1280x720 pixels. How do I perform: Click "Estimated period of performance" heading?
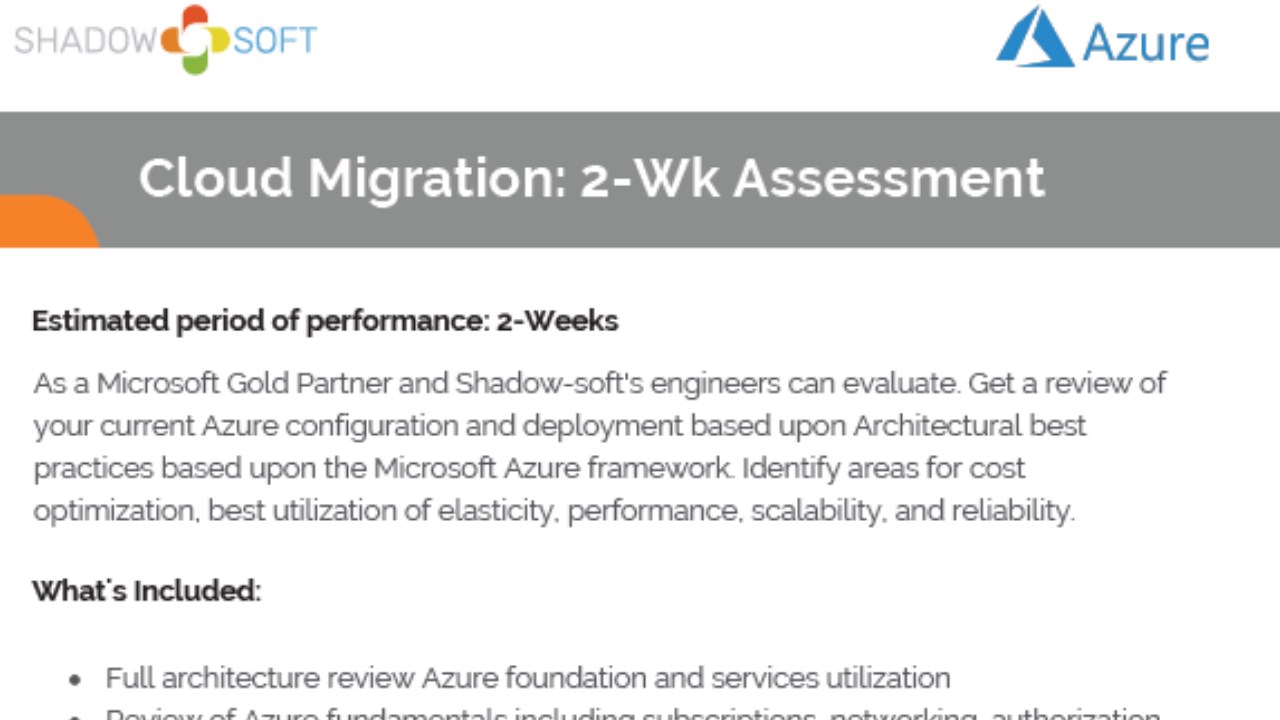pos(259,321)
